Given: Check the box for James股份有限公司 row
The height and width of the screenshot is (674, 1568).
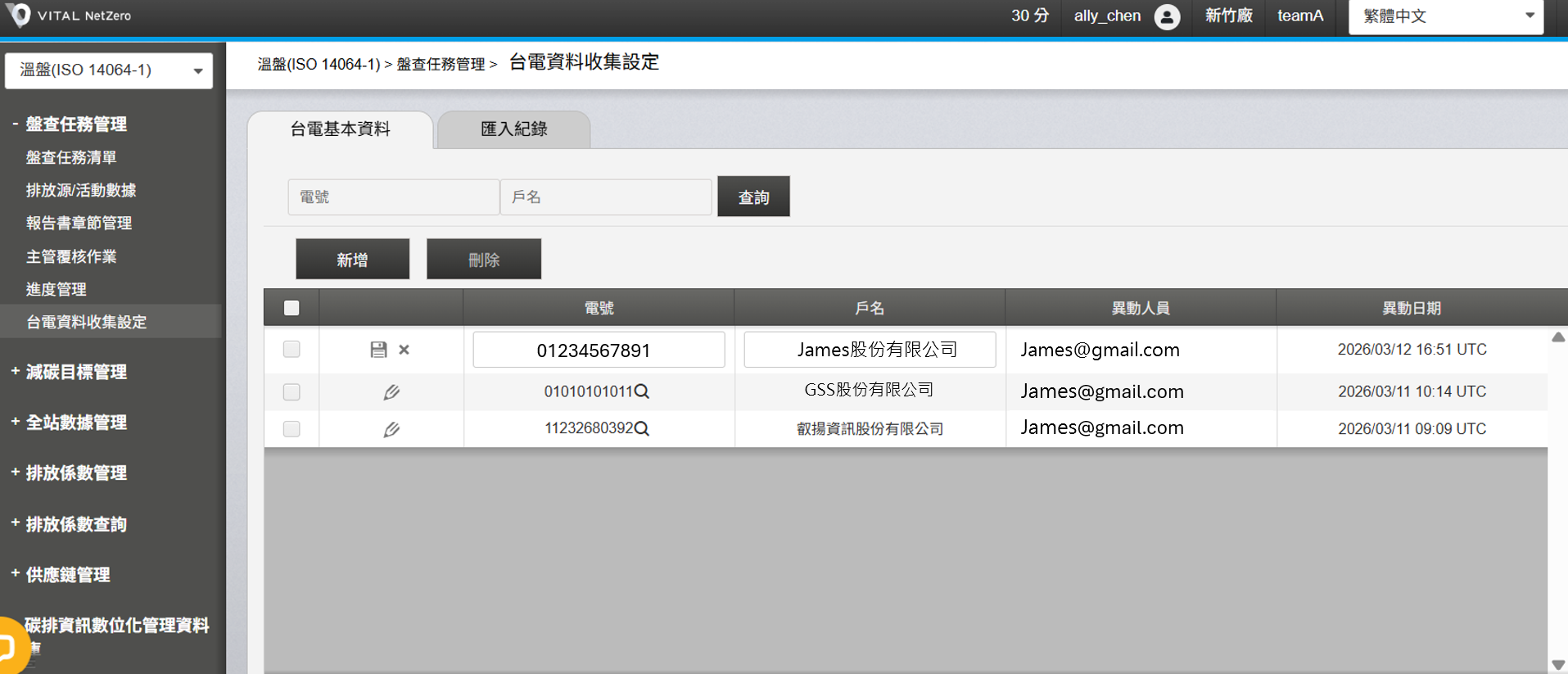Looking at the screenshot, I should 291,350.
